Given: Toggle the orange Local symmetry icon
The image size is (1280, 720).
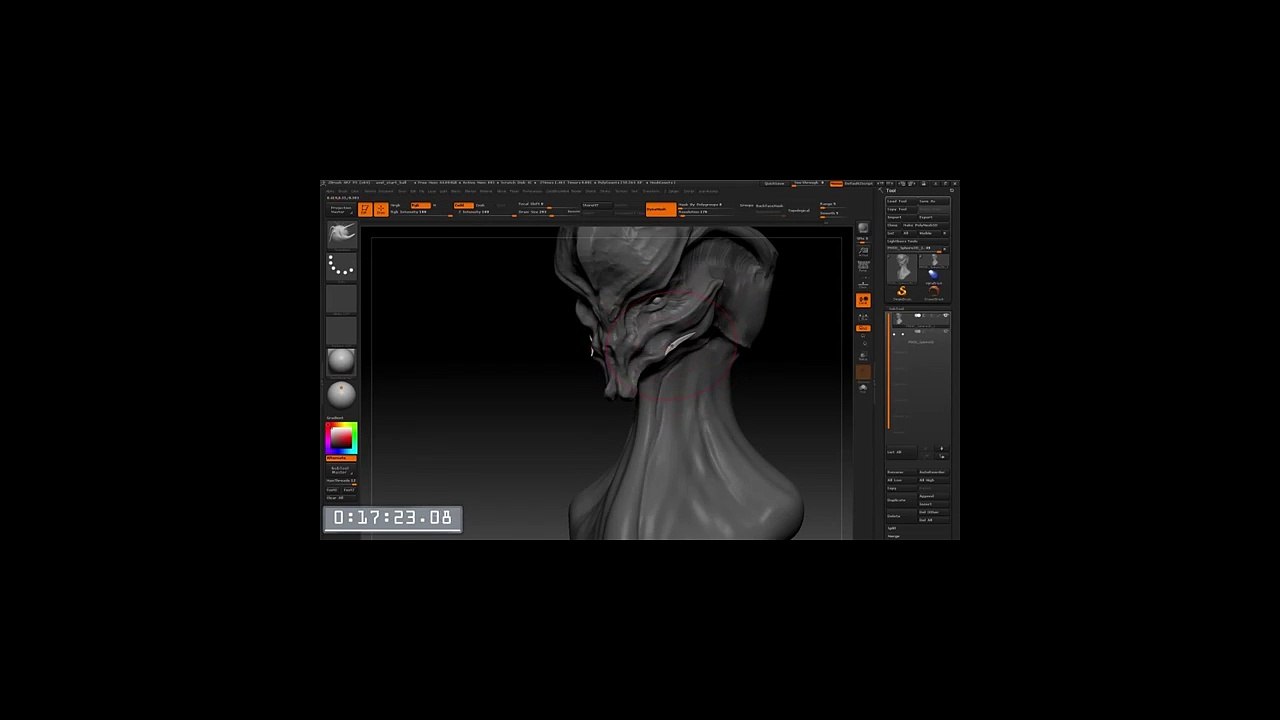Looking at the screenshot, I should (863, 300).
